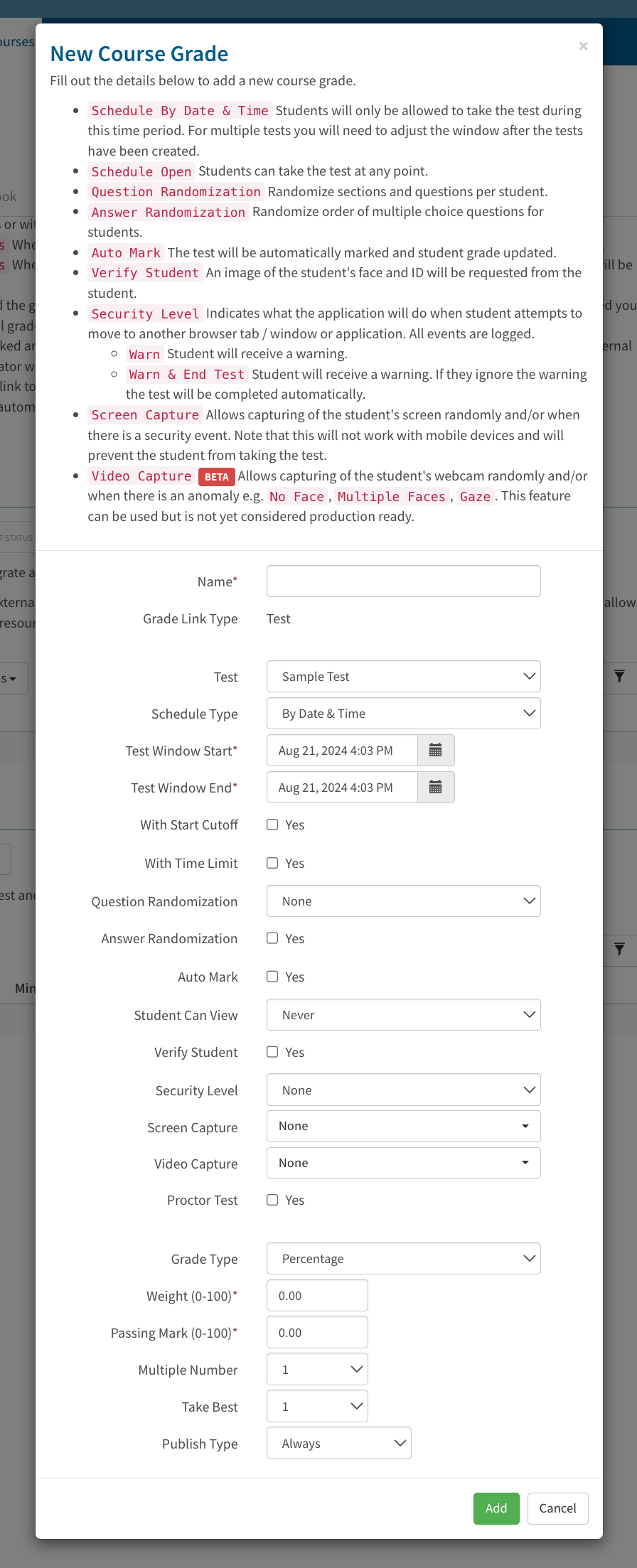Focus the Name input field

tap(404, 581)
